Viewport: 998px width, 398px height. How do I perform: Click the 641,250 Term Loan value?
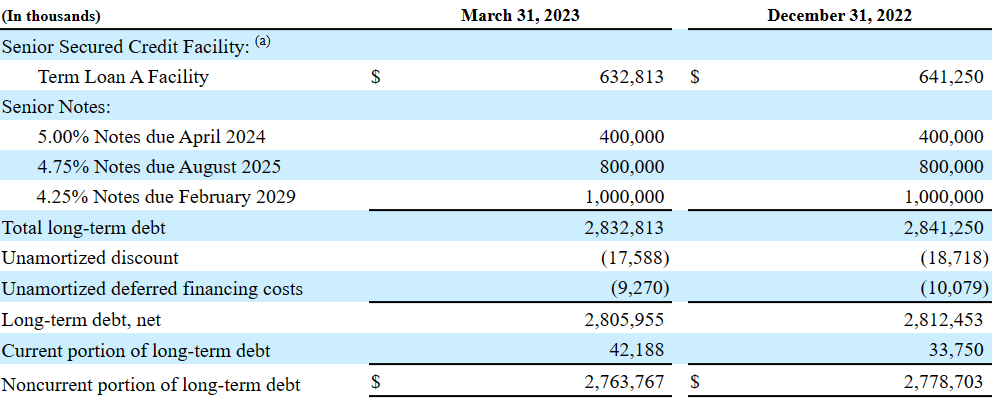point(952,77)
